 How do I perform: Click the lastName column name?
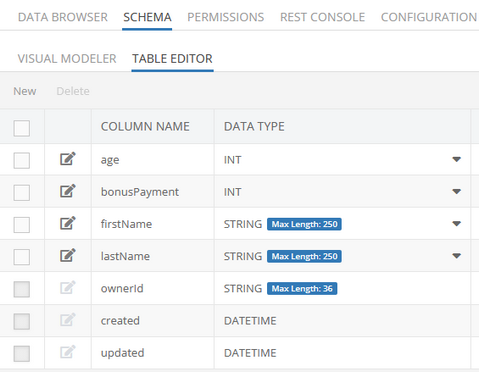click(x=125, y=256)
